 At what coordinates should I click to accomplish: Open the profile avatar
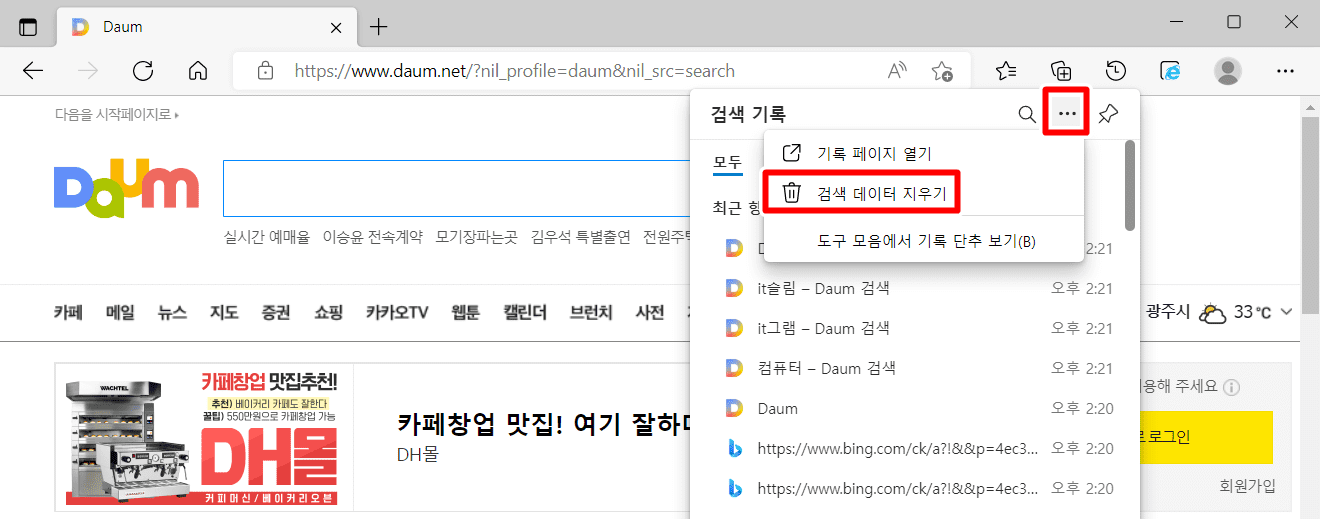click(x=1227, y=71)
